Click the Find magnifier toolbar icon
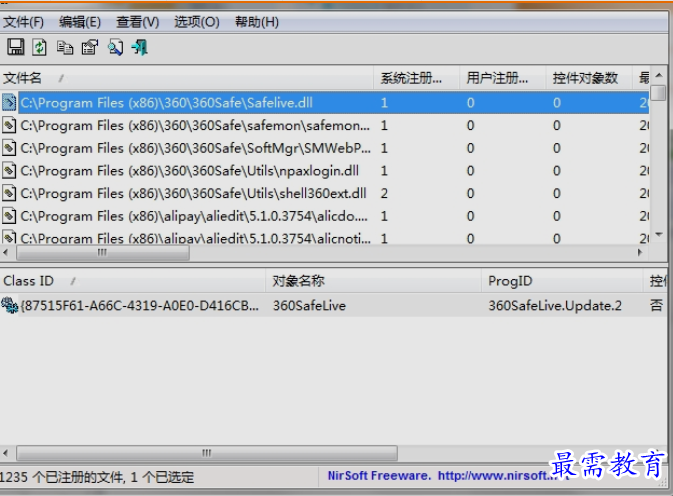The height and width of the screenshot is (496, 673). pos(115,47)
